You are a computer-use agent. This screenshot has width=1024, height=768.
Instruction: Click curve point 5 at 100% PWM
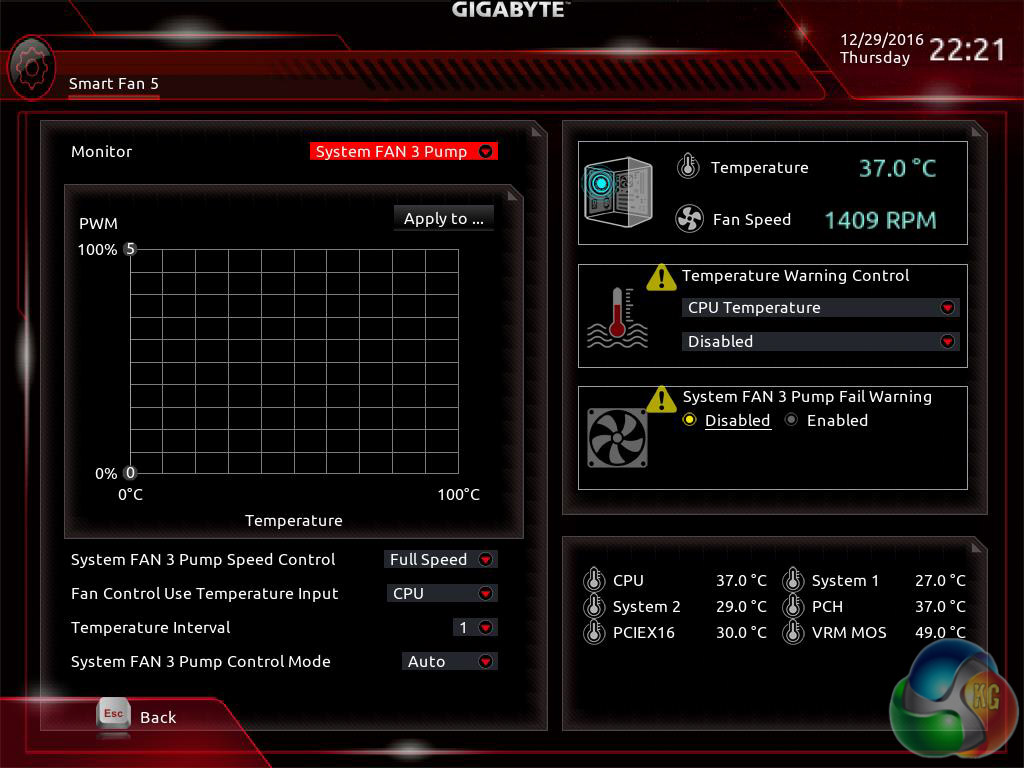click(x=130, y=249)
